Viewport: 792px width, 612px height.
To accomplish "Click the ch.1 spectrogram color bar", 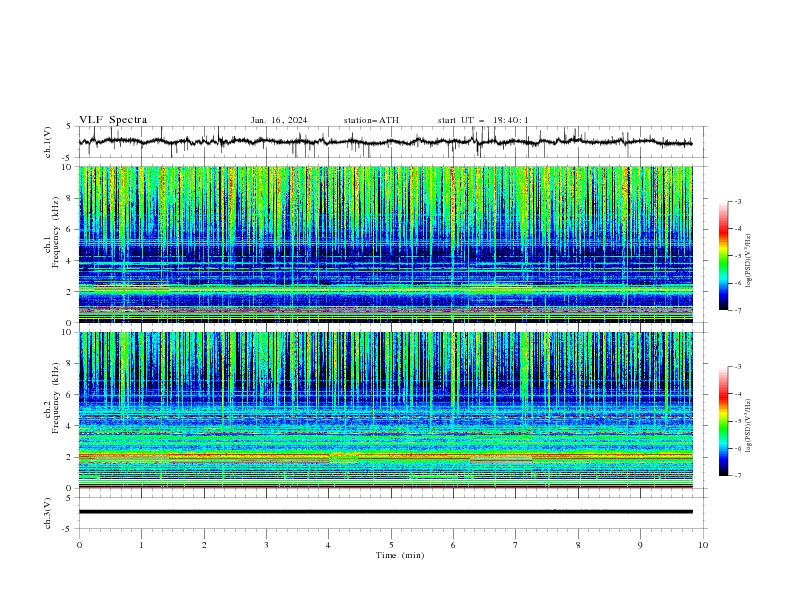I will 724,256.
